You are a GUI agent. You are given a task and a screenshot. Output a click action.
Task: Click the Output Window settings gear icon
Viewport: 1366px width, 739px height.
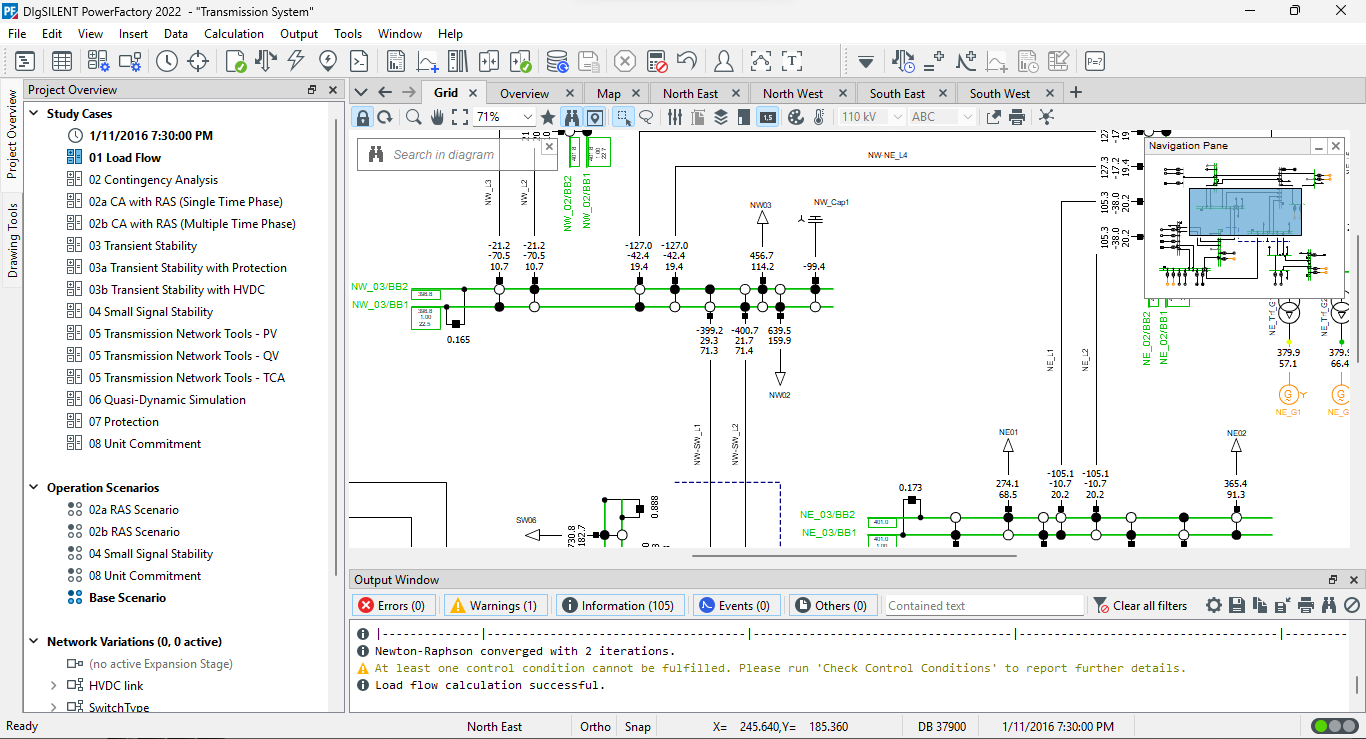click(x=1214, y=605)
